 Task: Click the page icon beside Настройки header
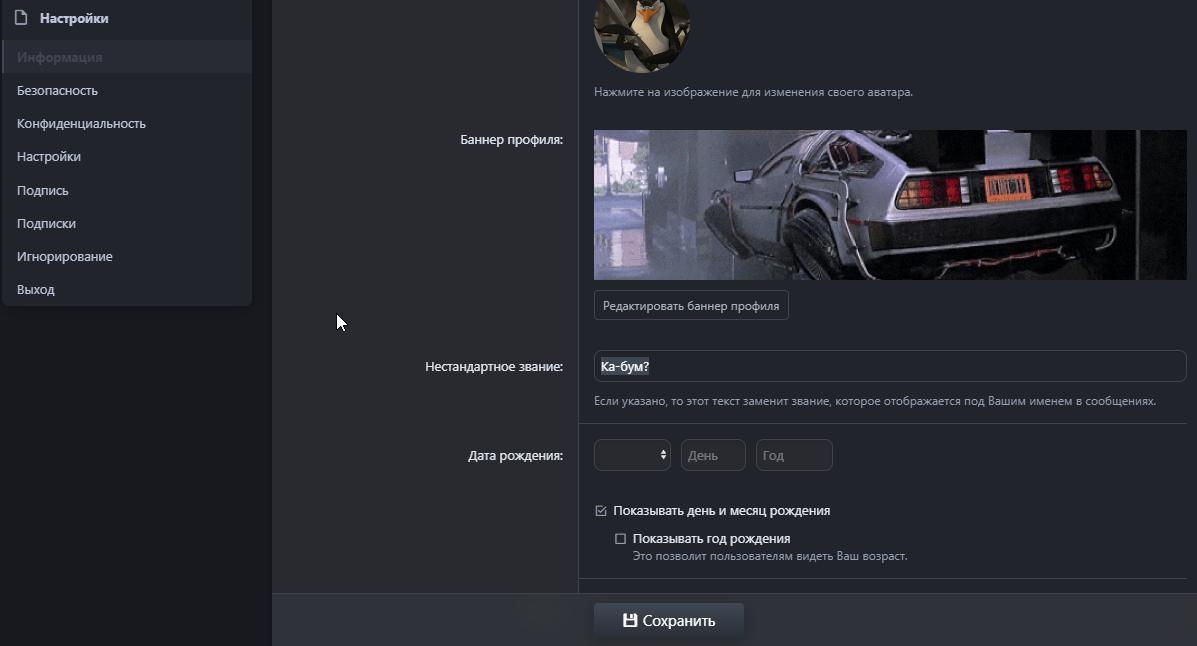tap(21, 18)
